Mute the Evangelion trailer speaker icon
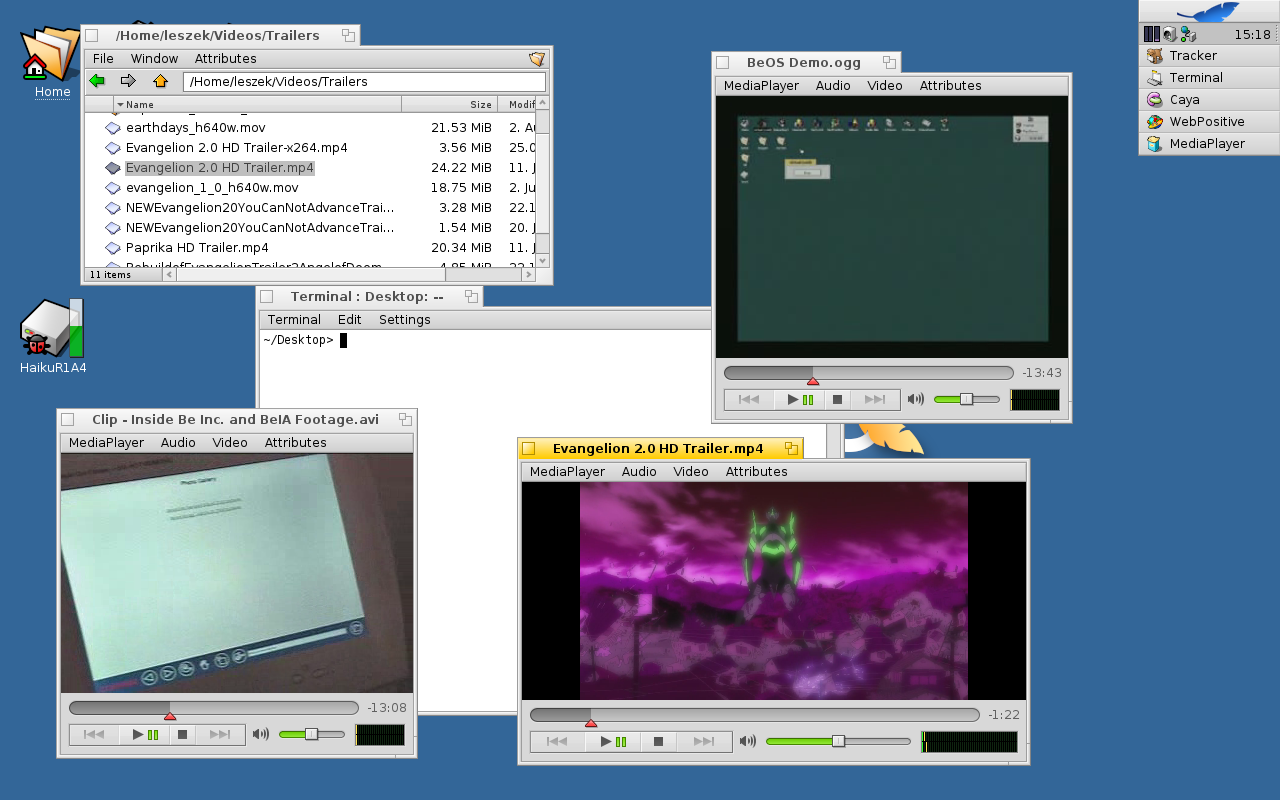Image resolution: width=1280 pixels, height=800 pixels. tap(748, 741)
